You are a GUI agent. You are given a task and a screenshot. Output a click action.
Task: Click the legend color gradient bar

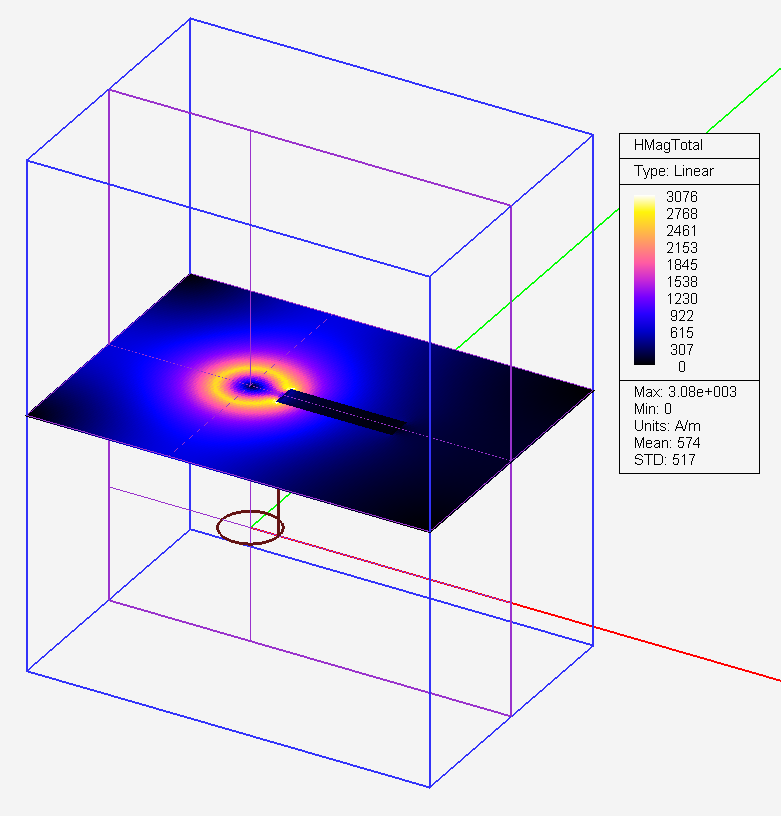[642, 281]
